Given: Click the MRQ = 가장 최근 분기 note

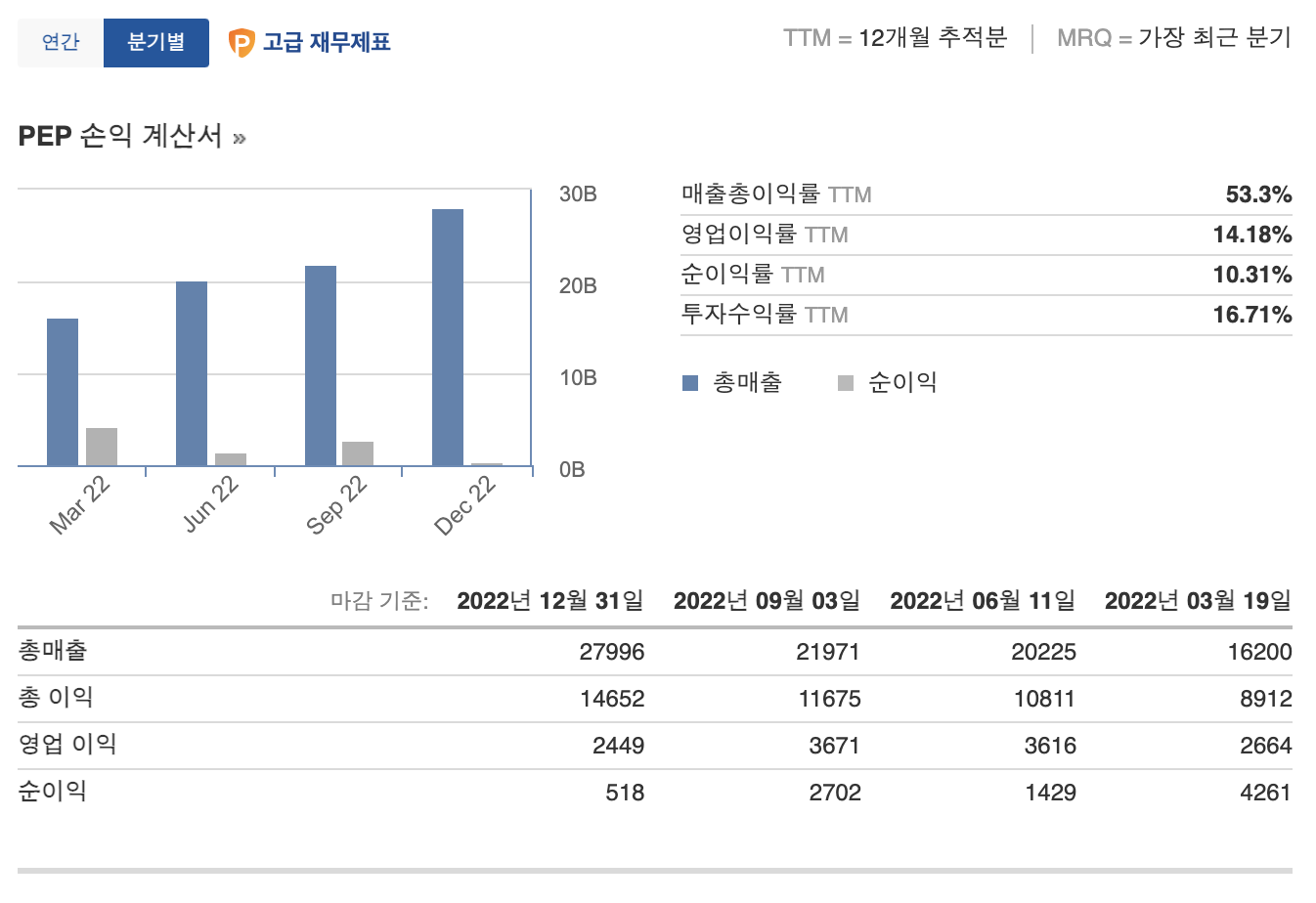Looking at the screenshot, I should [x=1174, y=38].
